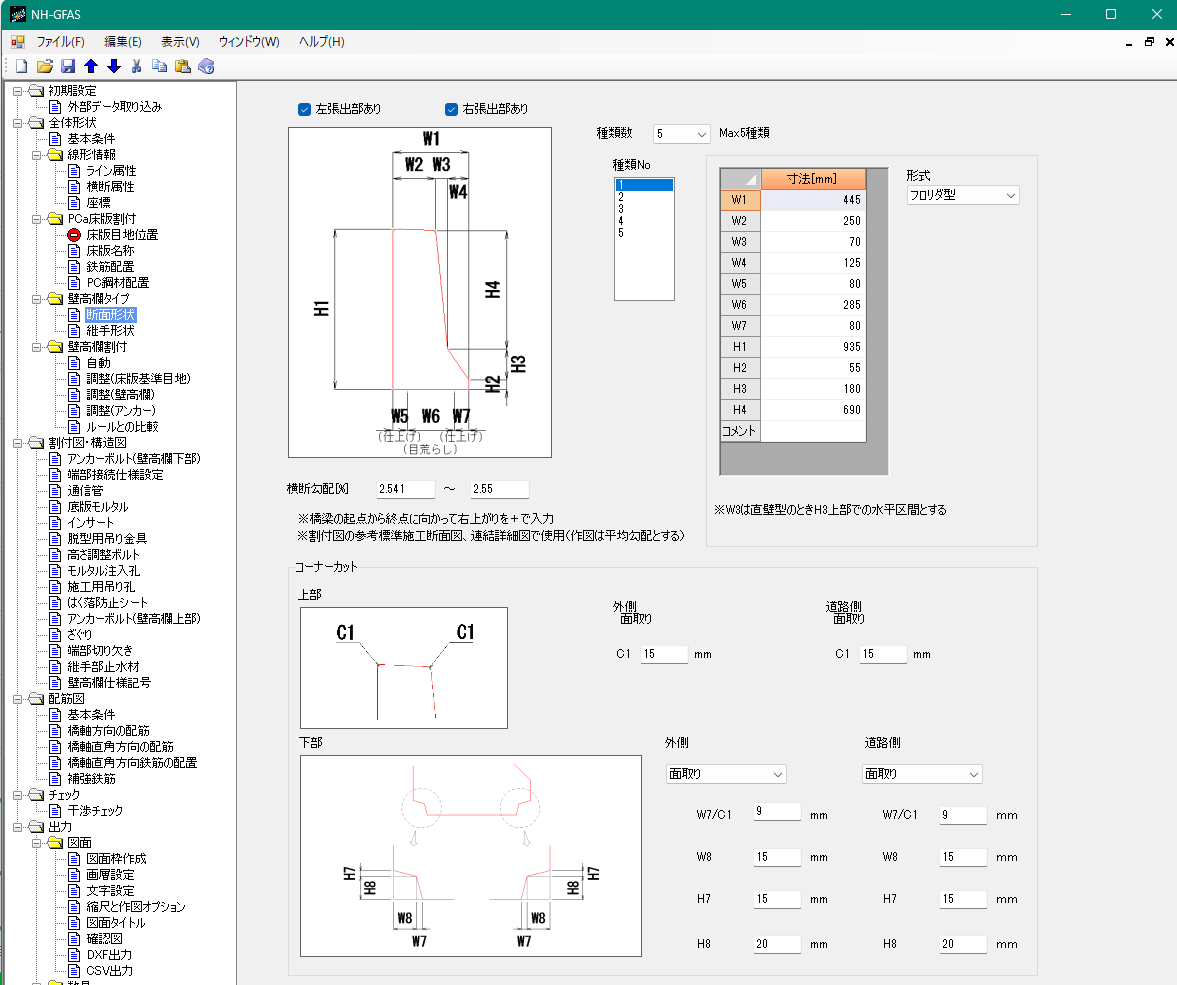
Task: Click the blue up arrow icon
Action: (x=91, y=66)
